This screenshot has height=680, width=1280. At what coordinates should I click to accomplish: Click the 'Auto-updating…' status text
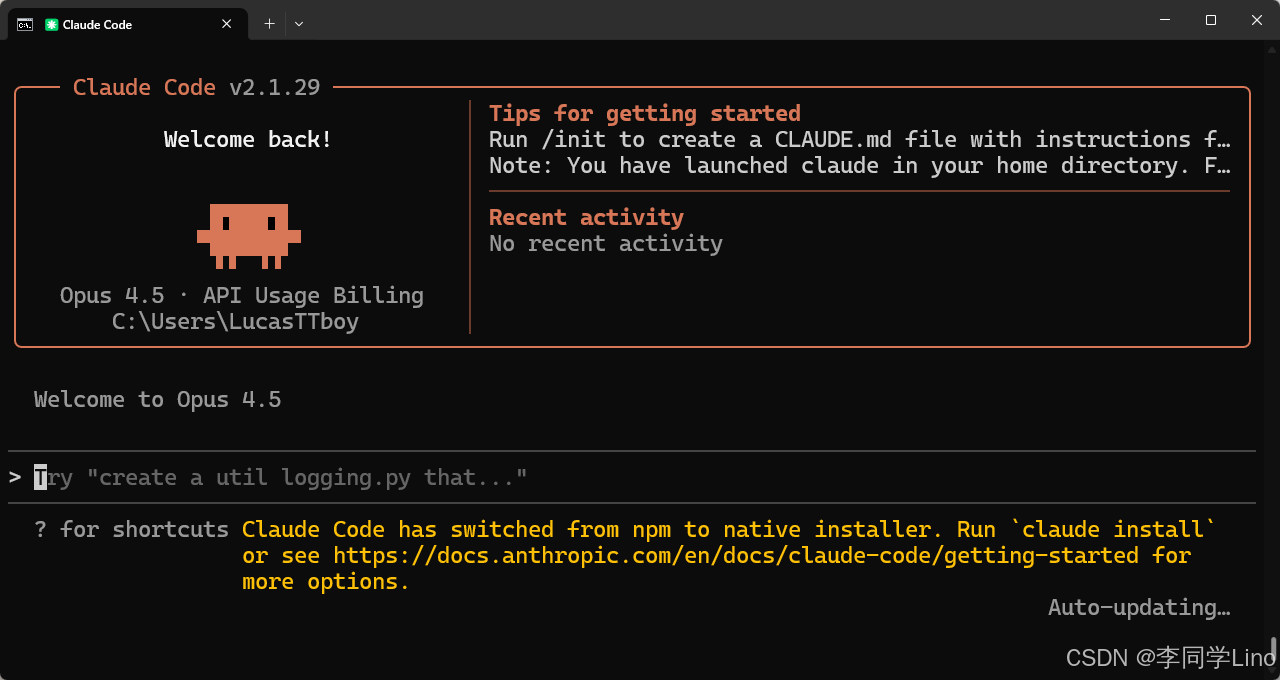(1139, 607)
